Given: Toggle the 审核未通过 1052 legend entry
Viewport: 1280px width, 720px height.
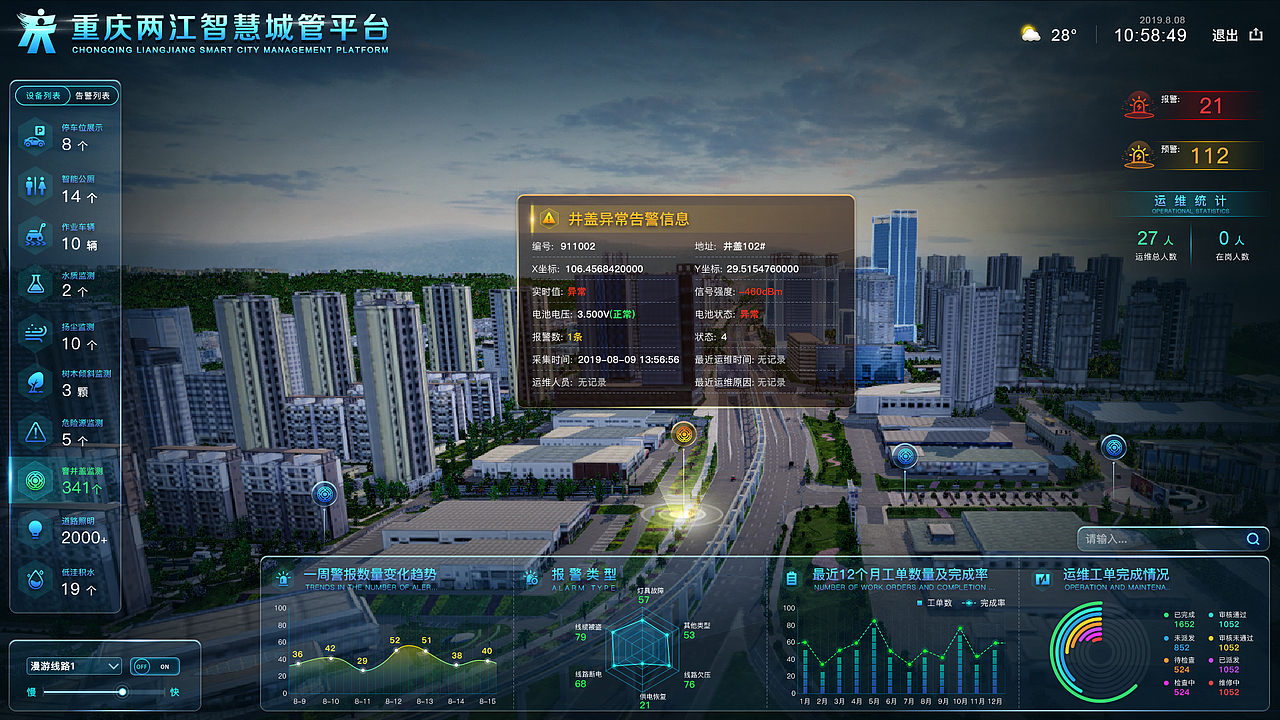Looking at the screenshot, I should point(1231,642).
